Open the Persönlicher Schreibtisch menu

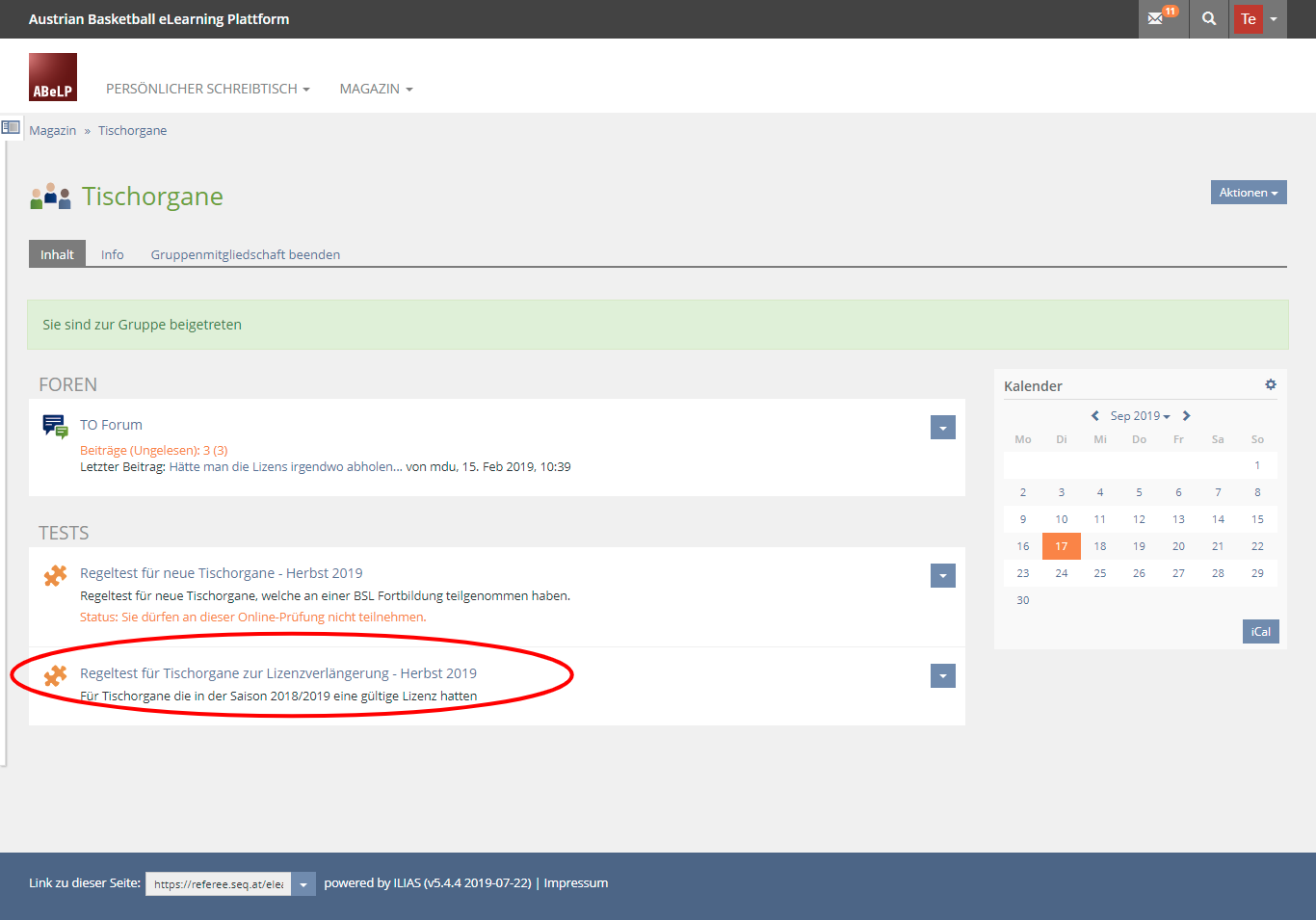tap(207, 89)
